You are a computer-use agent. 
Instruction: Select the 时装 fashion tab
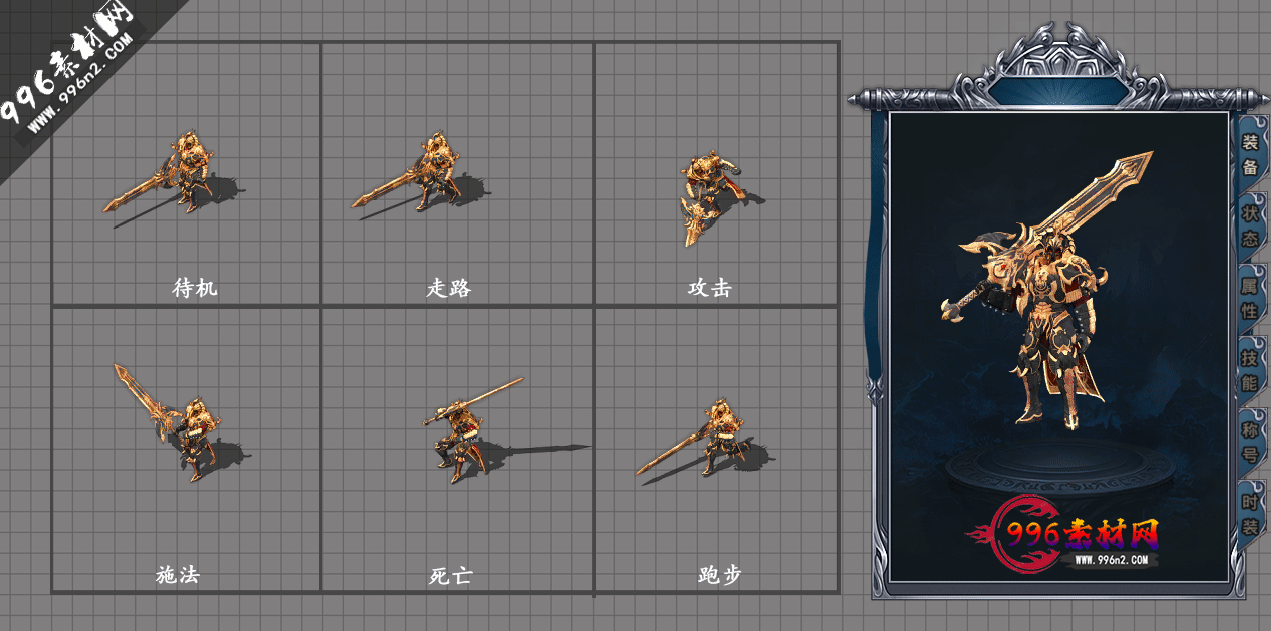coord(1250,514)
